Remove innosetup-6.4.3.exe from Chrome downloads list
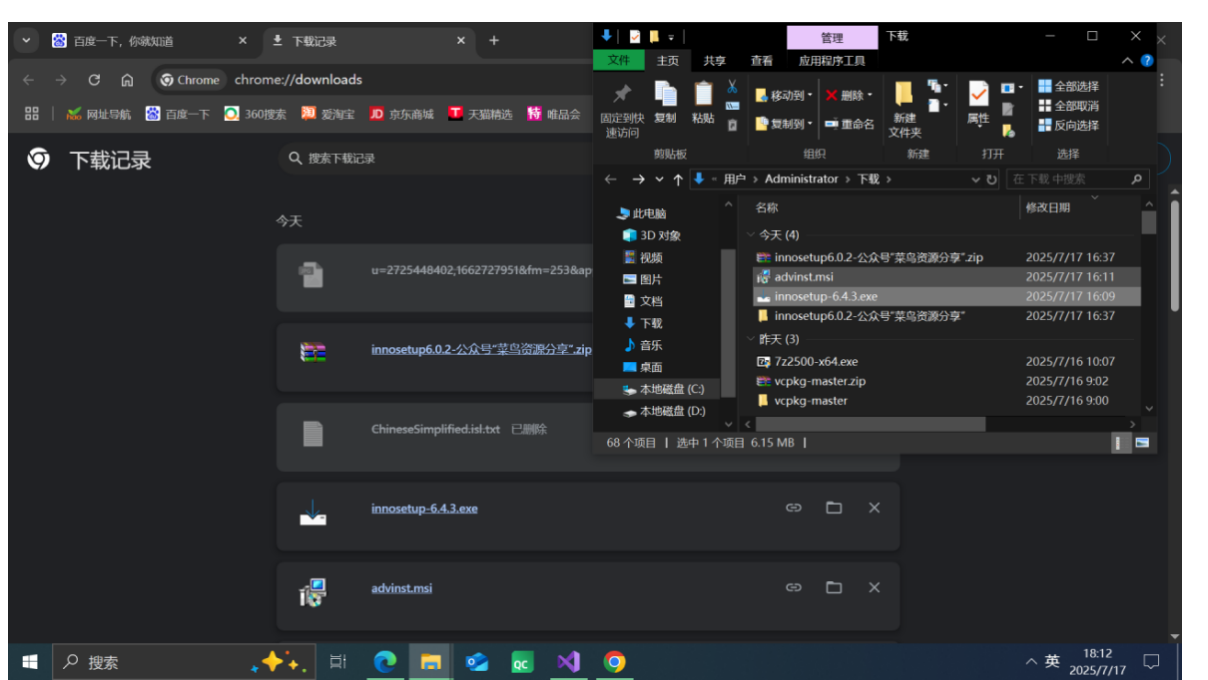The image size is (1208, 680). point(874,508)
